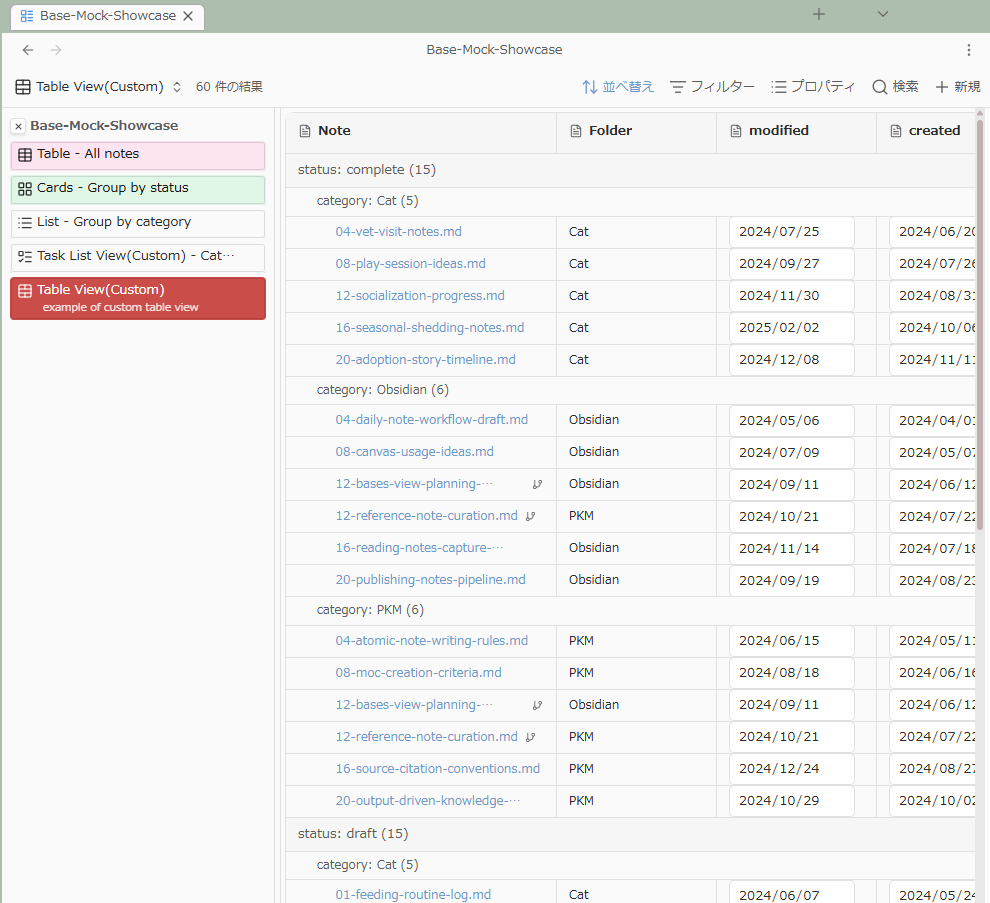The width and height of the screenshot is (990, 903).
Task: Open the フィルター filter panel
Action: [712, 87]
